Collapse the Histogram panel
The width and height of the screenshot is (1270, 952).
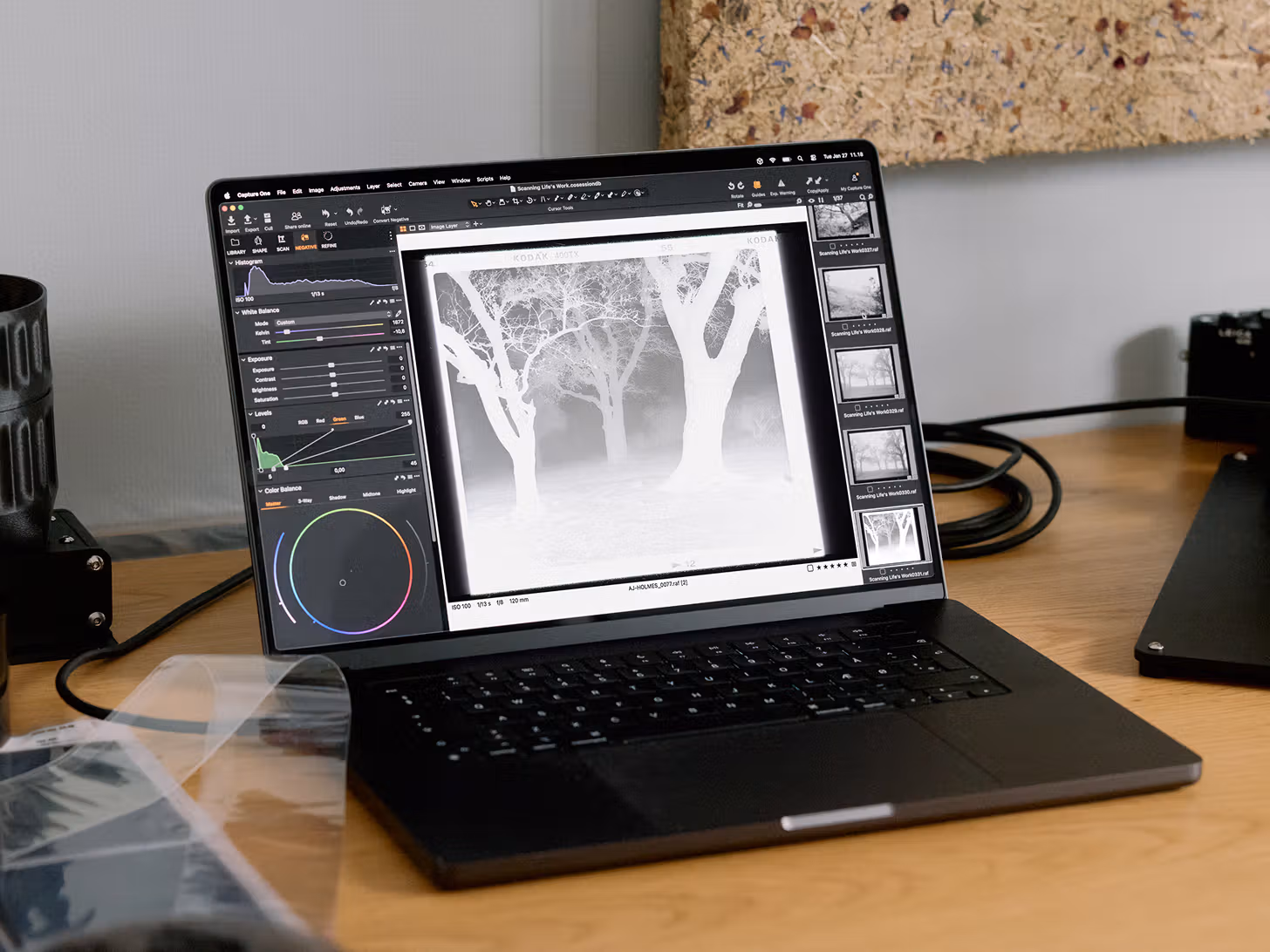[231, 262]
